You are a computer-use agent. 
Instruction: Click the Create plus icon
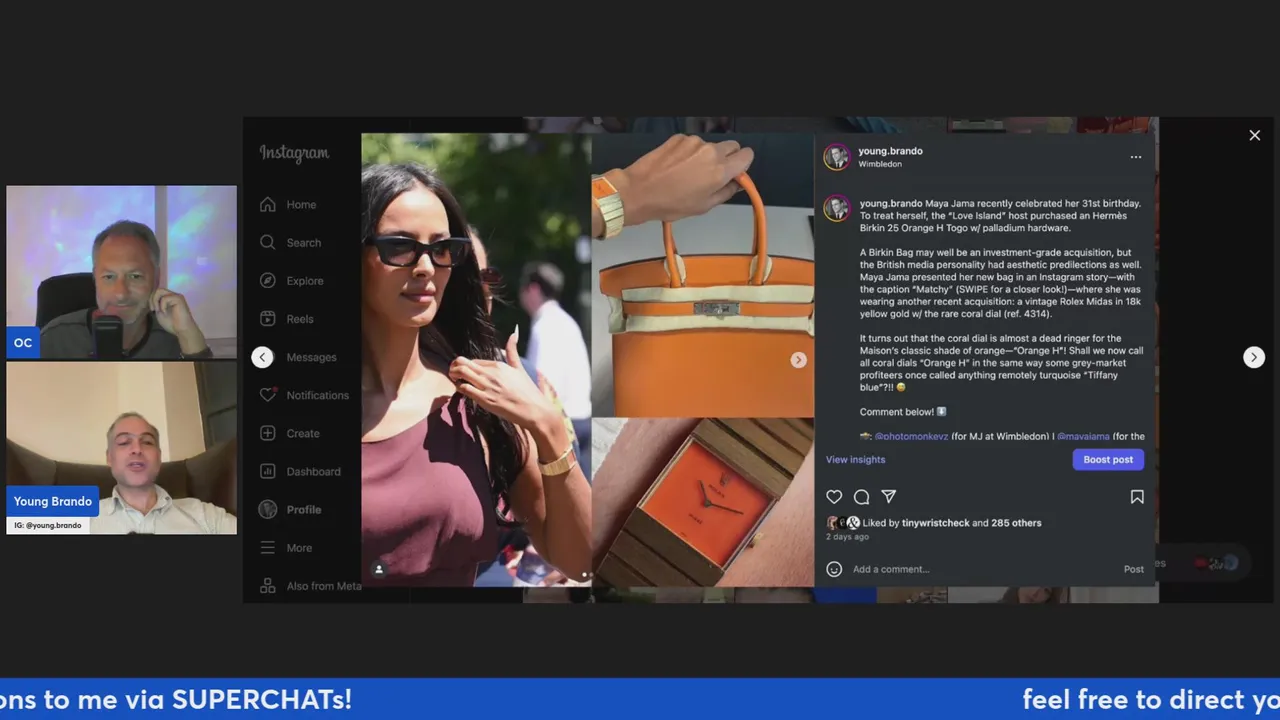point(267,433)
